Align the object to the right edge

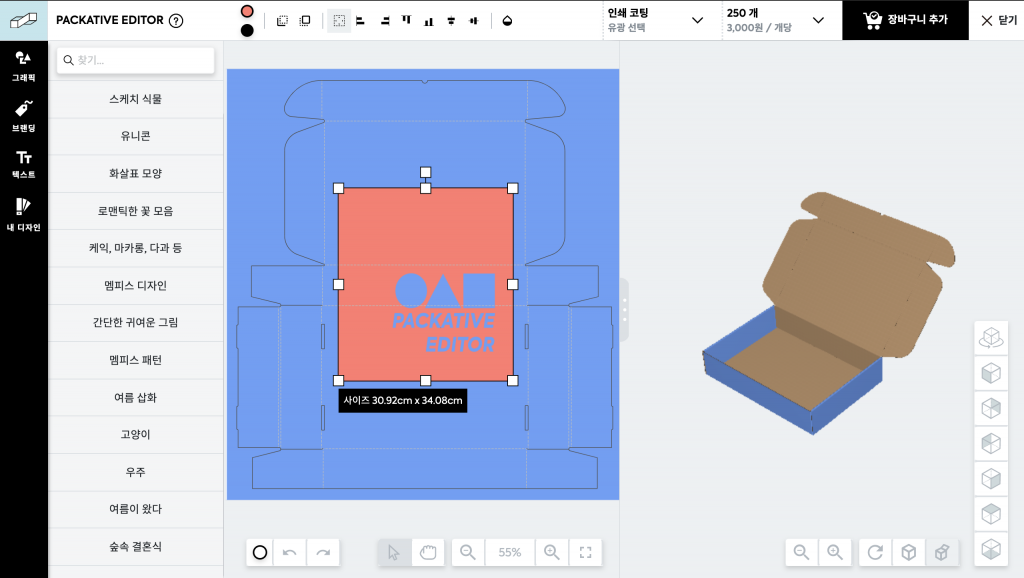pyautogui.click(x=385, y=21)
